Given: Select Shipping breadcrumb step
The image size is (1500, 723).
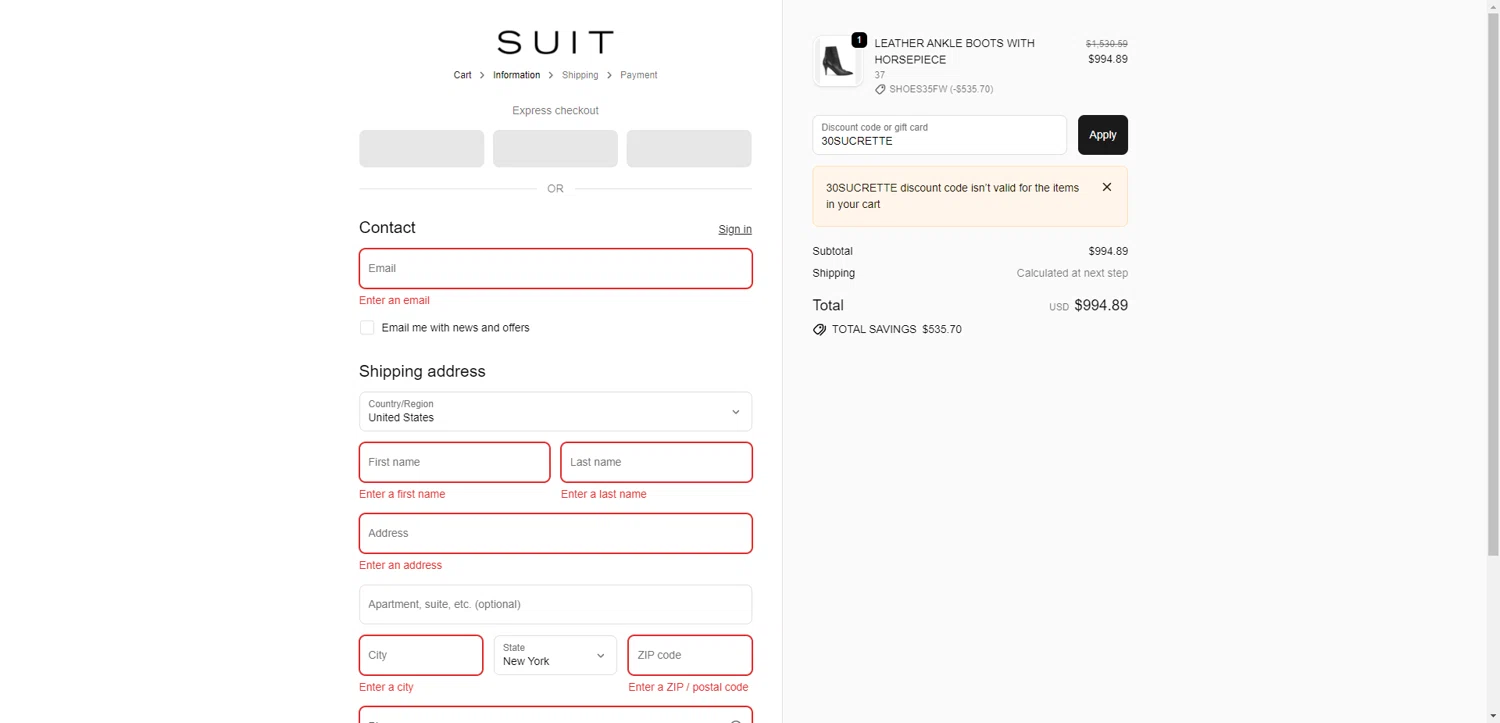Looking at the screenshot, I should click(580, 75).
